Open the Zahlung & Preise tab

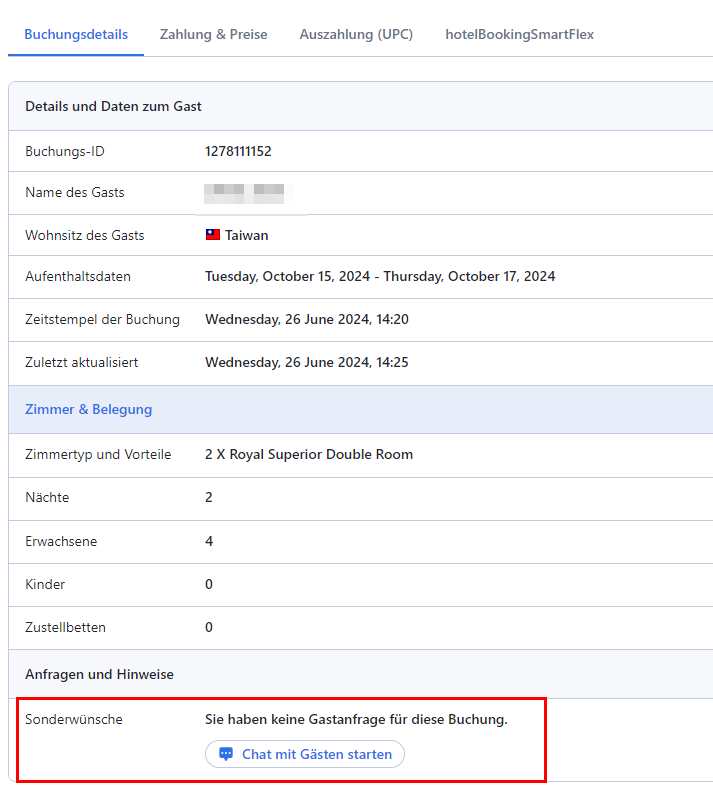pyautogui.click(x=213, y=34)
